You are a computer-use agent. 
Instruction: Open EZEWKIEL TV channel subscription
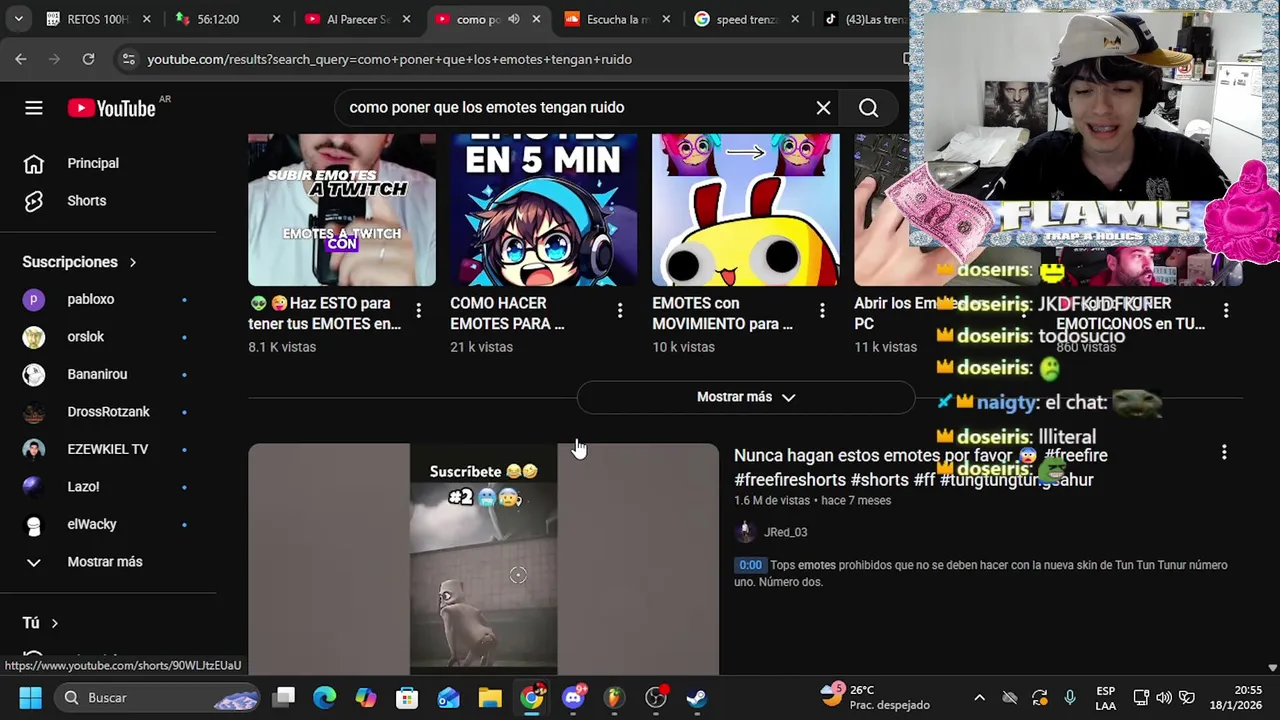(108, 449)
